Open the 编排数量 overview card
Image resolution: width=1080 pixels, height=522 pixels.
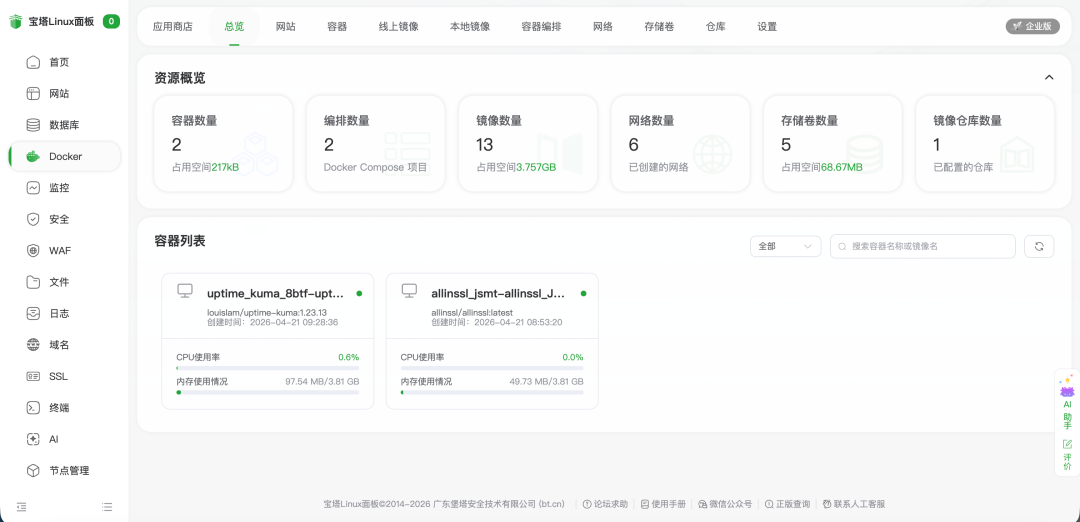point(375,143)
